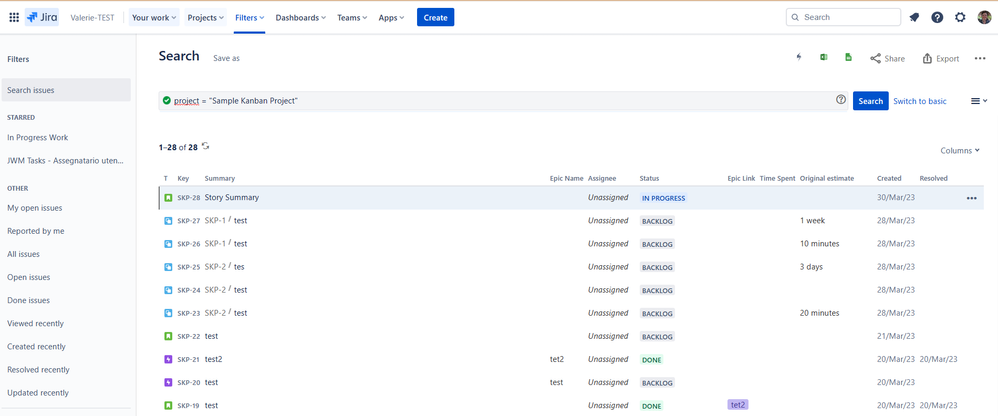The image size is (998, 416).
Task: Open the Apps dropdown
Action: pos(391,17)
